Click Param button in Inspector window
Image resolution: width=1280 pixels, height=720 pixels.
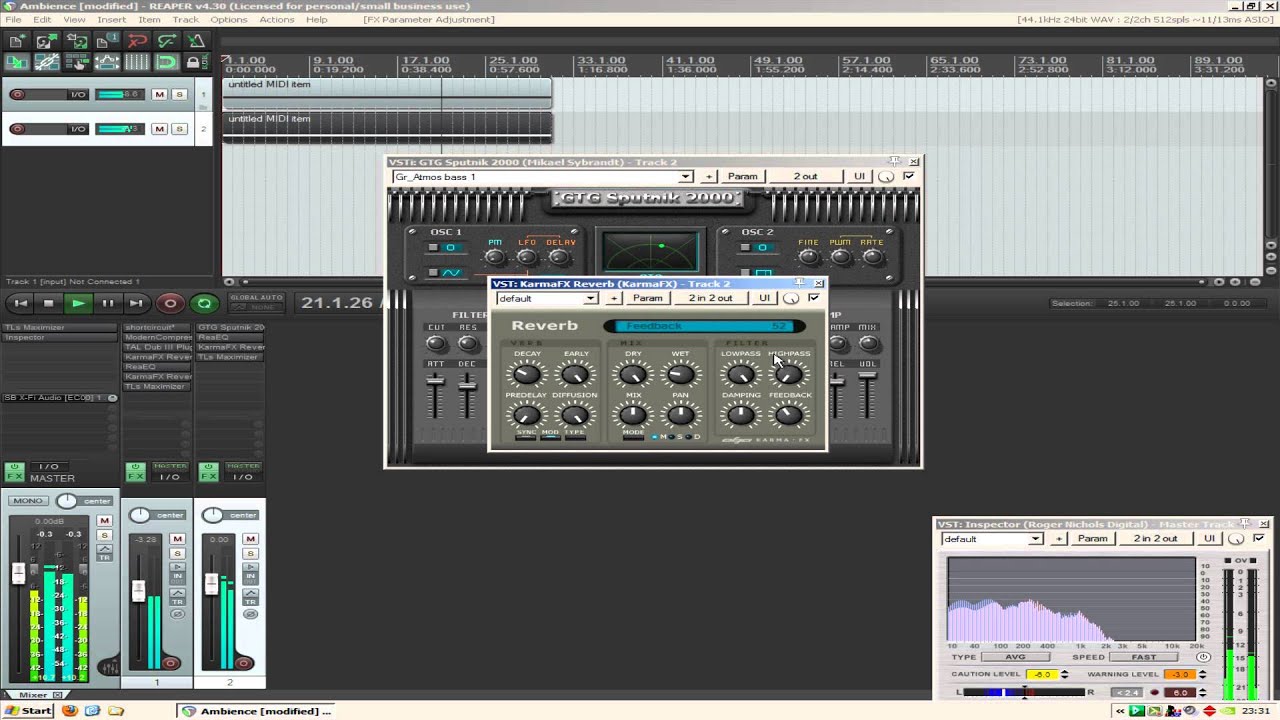click(1092, 538)
